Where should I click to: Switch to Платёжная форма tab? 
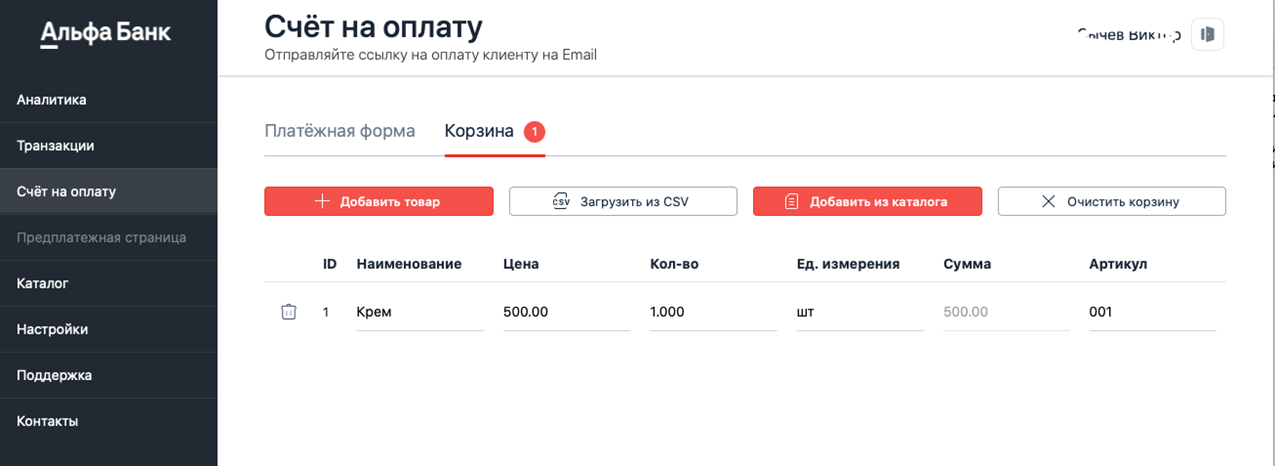(x=339, y=131)
